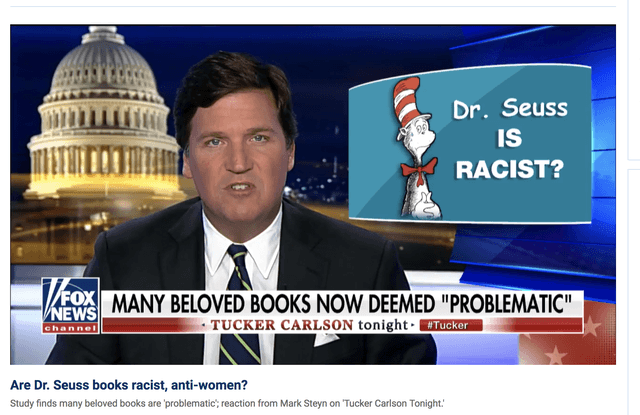Open 'Are Dr. Seuss books racist, anti-women?' link
Viewport: 640px width, 415px height.
pos(129,385)
